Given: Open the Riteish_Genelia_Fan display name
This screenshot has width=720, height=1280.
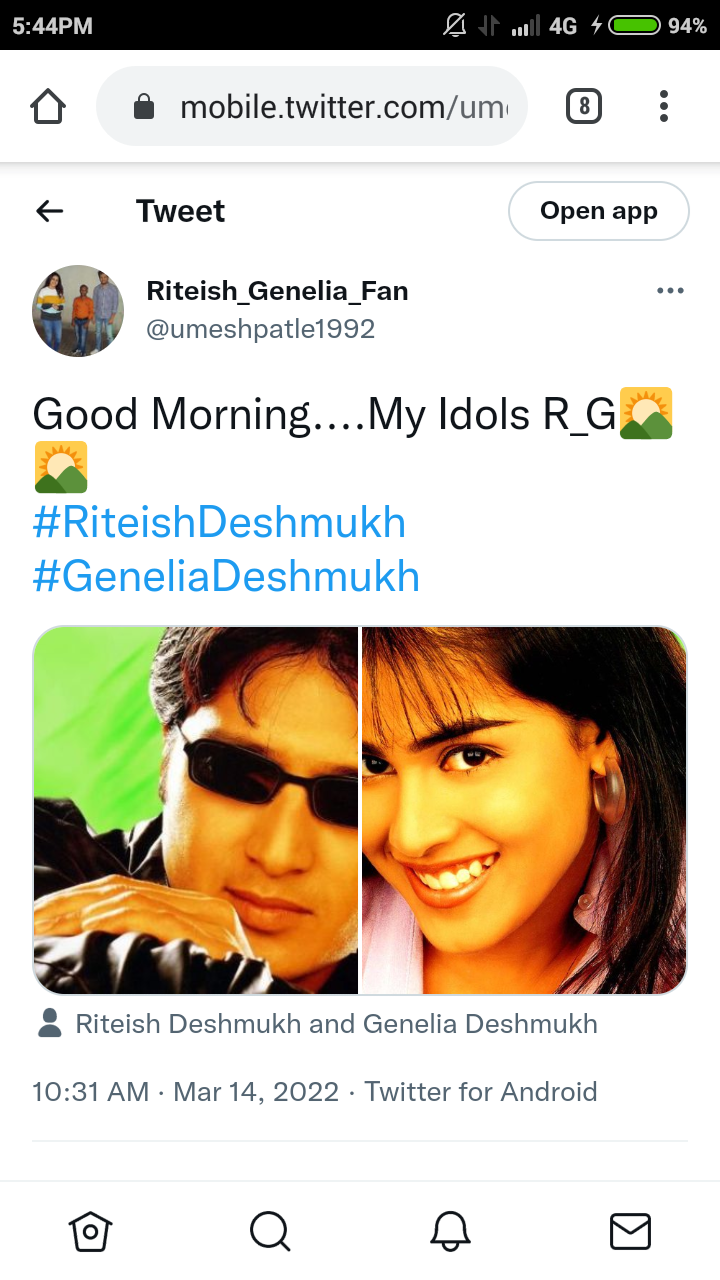Looking at the screenshot, I should [277, 291].
